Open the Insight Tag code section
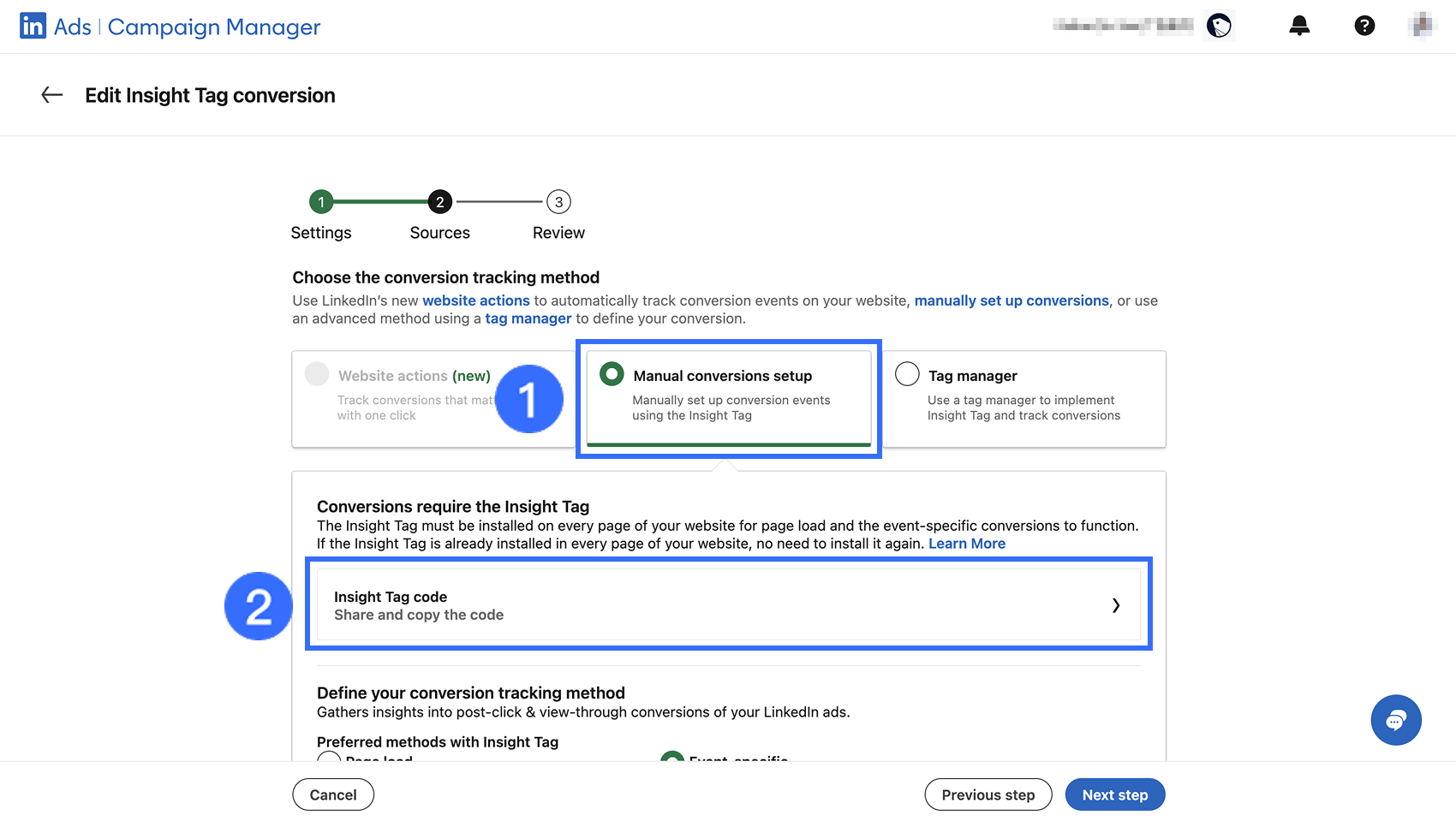 click(728, 605)
